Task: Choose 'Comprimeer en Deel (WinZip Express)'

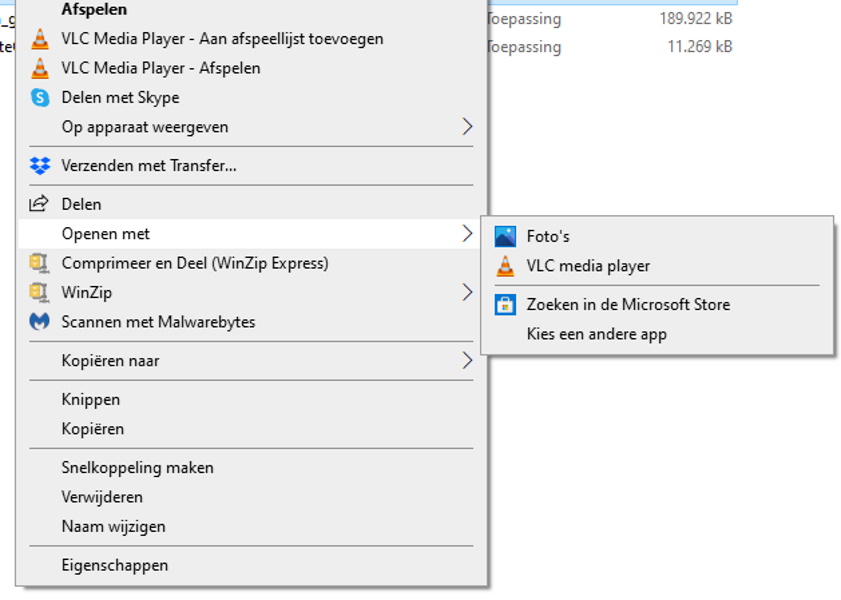Action: [252, 263]
